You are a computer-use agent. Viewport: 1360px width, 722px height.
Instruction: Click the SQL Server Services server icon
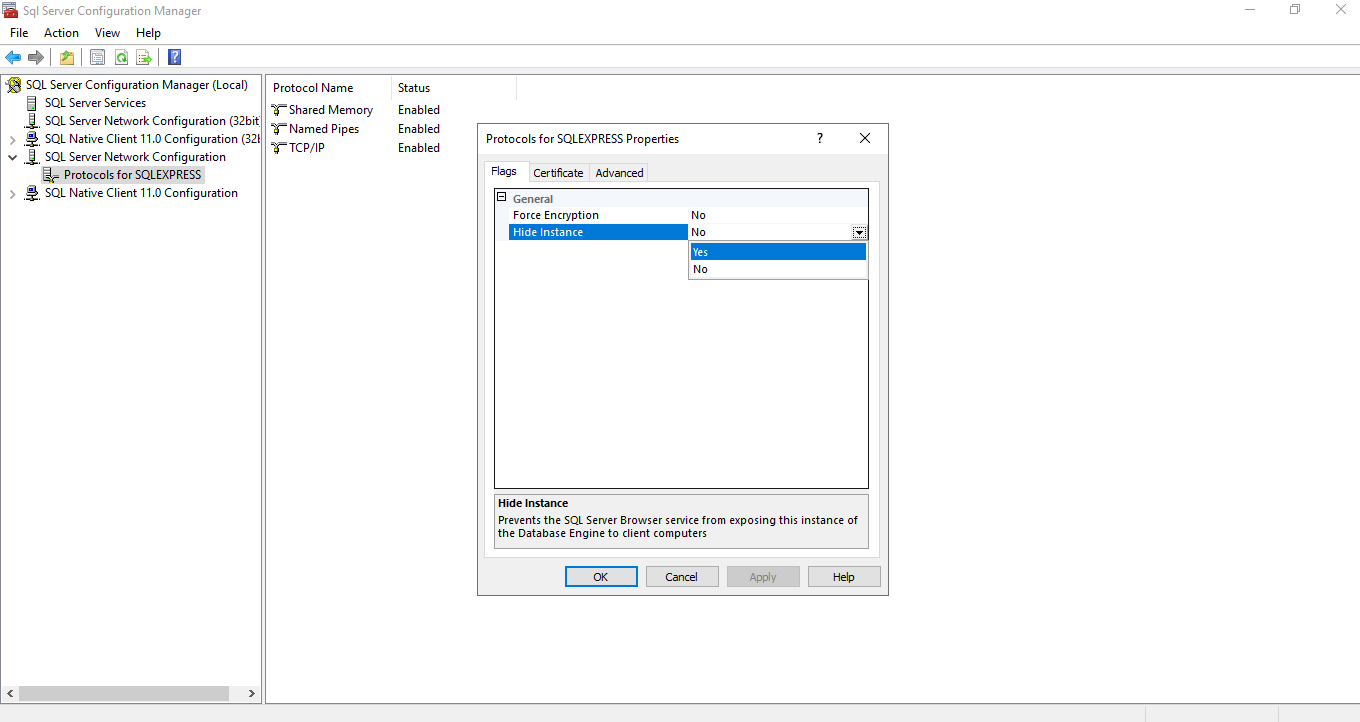32,103
